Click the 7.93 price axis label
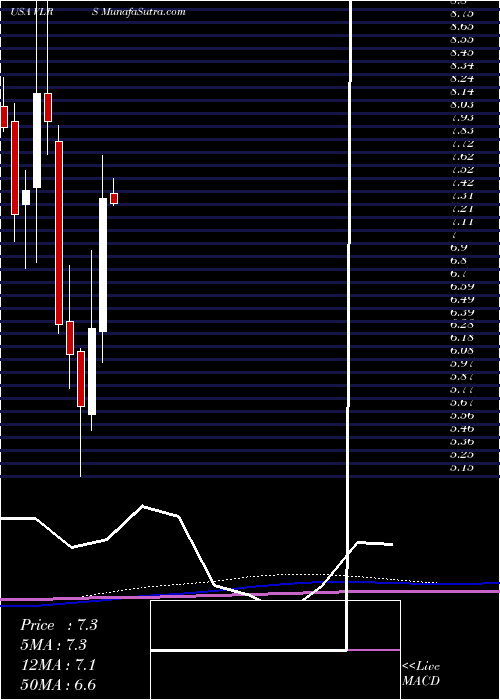500x700 pixels. click(462, 117)
